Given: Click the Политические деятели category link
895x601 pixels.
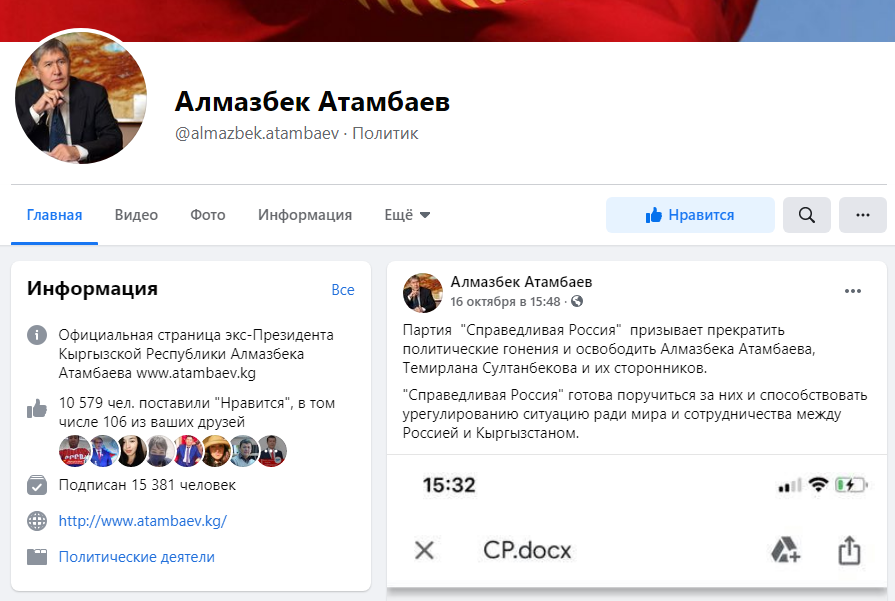Looking at the screenshot, I should tap(136, 557).
